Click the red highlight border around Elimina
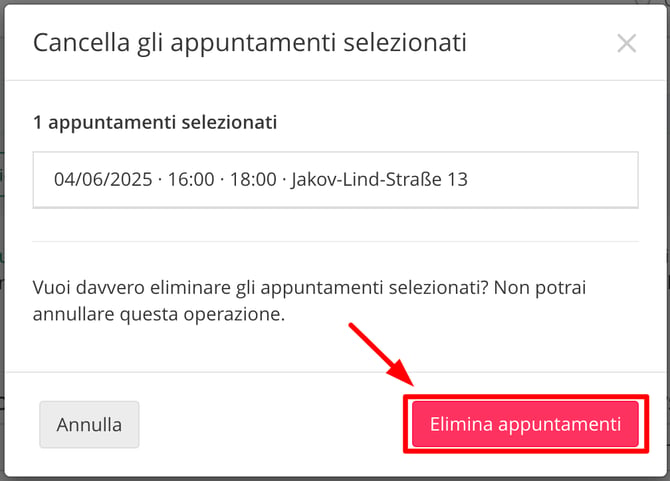This screenshot has width=670, height=481. (x=526, y=424)
